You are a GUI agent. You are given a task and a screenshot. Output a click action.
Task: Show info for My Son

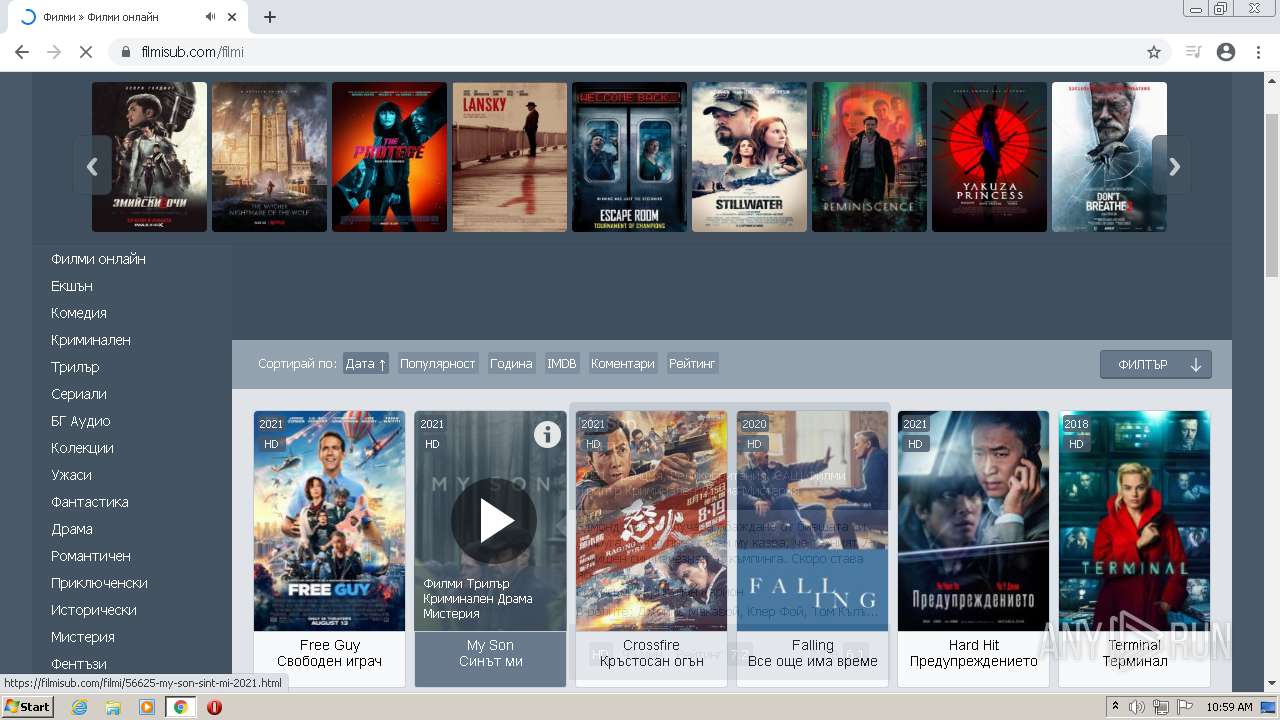(x=547, y=434)
